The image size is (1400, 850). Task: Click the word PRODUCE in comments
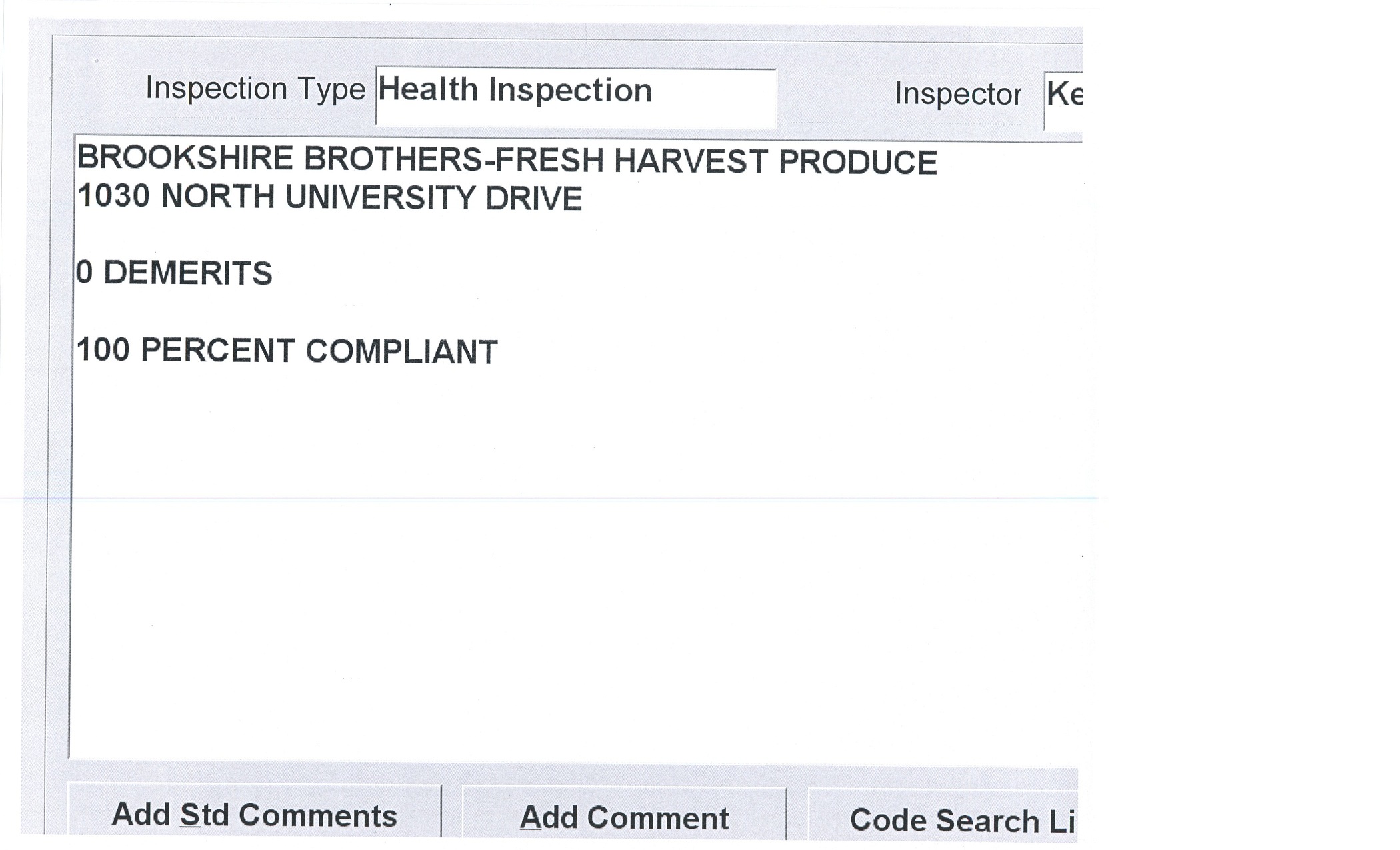tap(857, 163)
